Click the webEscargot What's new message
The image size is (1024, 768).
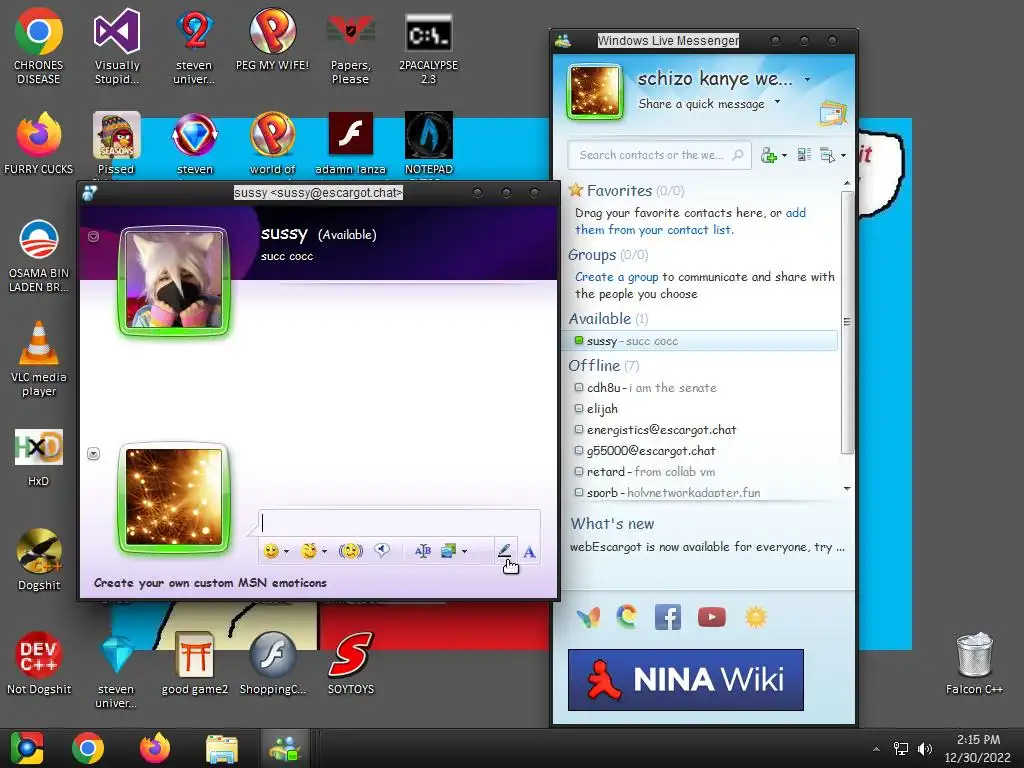[707, 547]
